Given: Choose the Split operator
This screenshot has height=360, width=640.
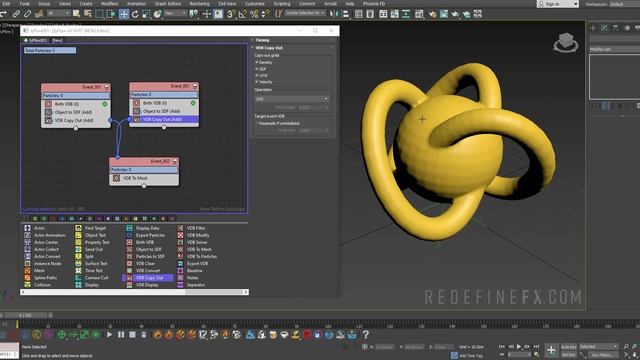Looking at the screenshot, I should coord(84,256).
